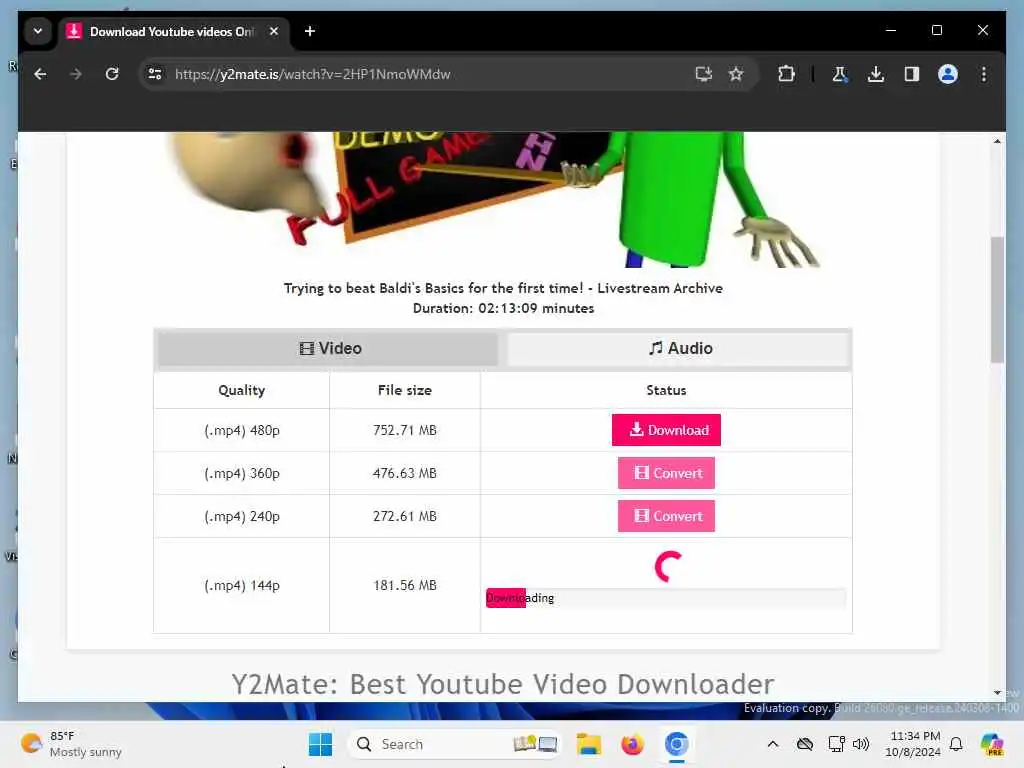Image resolution: width=1024 pixels, height=768 pixels.
Task: Click the Y2Mate: Best Youtube Video Downloader heading
Action: [503, 684]
